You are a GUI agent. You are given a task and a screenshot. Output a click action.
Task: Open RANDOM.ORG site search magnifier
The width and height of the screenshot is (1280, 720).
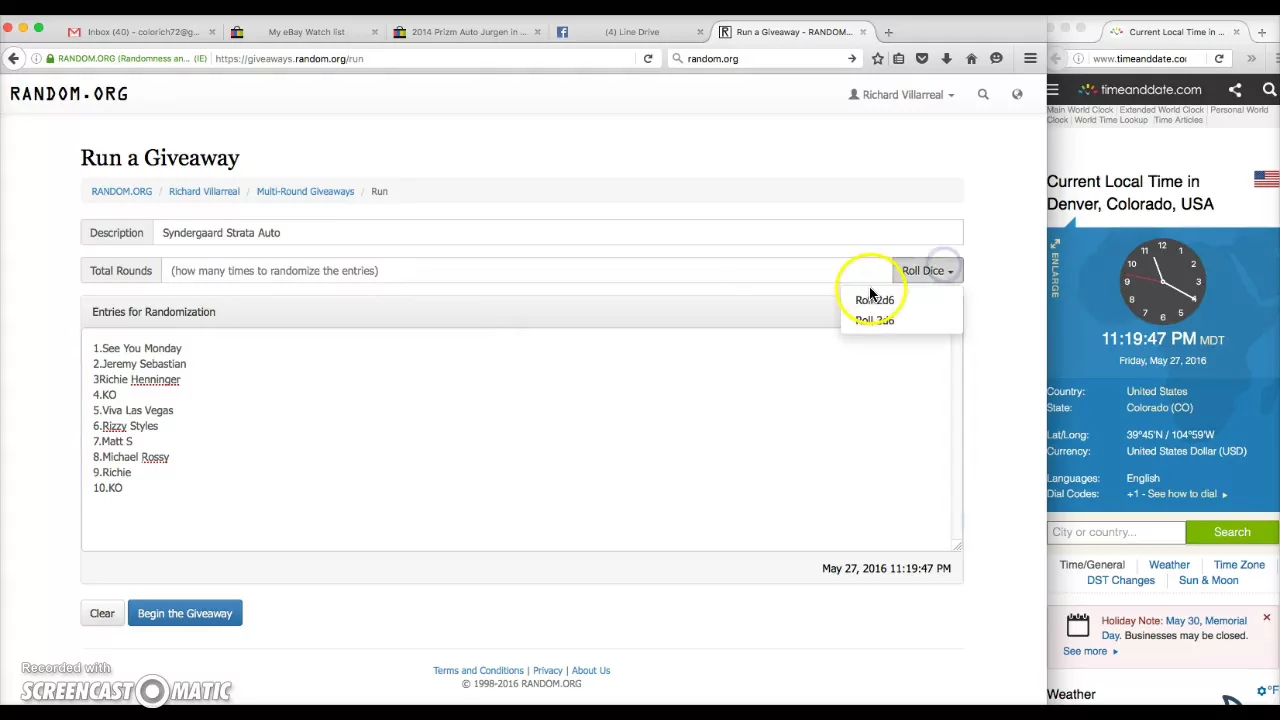coord(983,94)
